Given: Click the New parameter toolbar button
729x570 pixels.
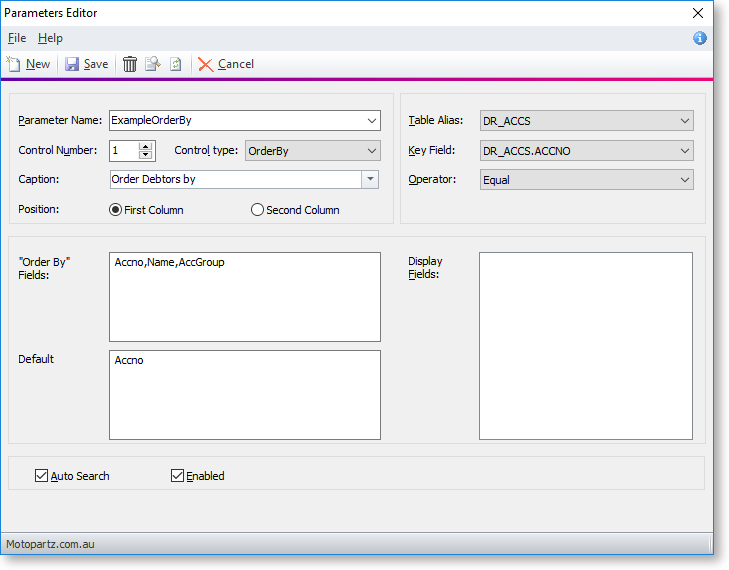Looking at the screenshot, I should pyautogui.click(x=28, y=64).
